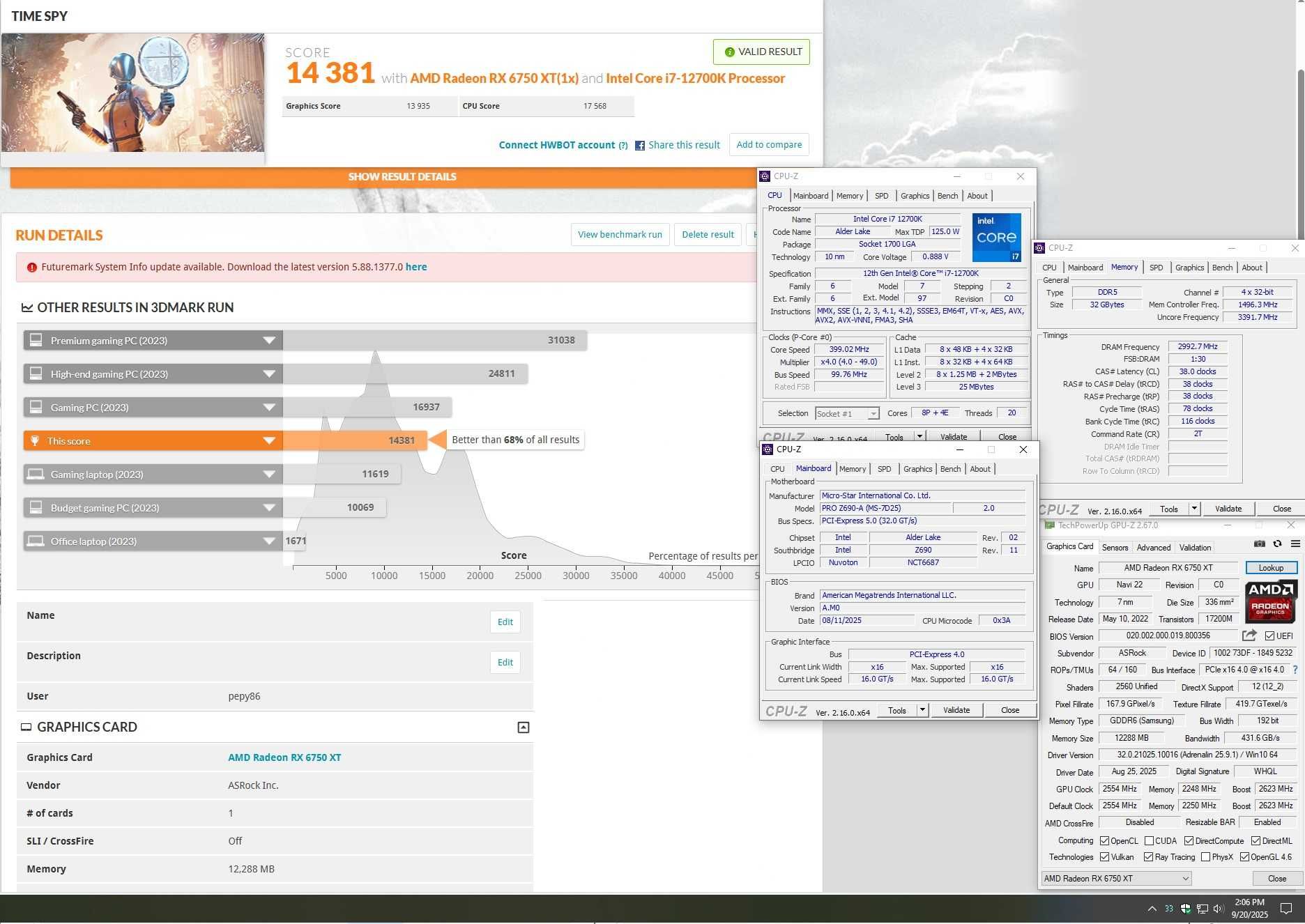Expand the Budget gaming PC (2023) row

point(268,508)
